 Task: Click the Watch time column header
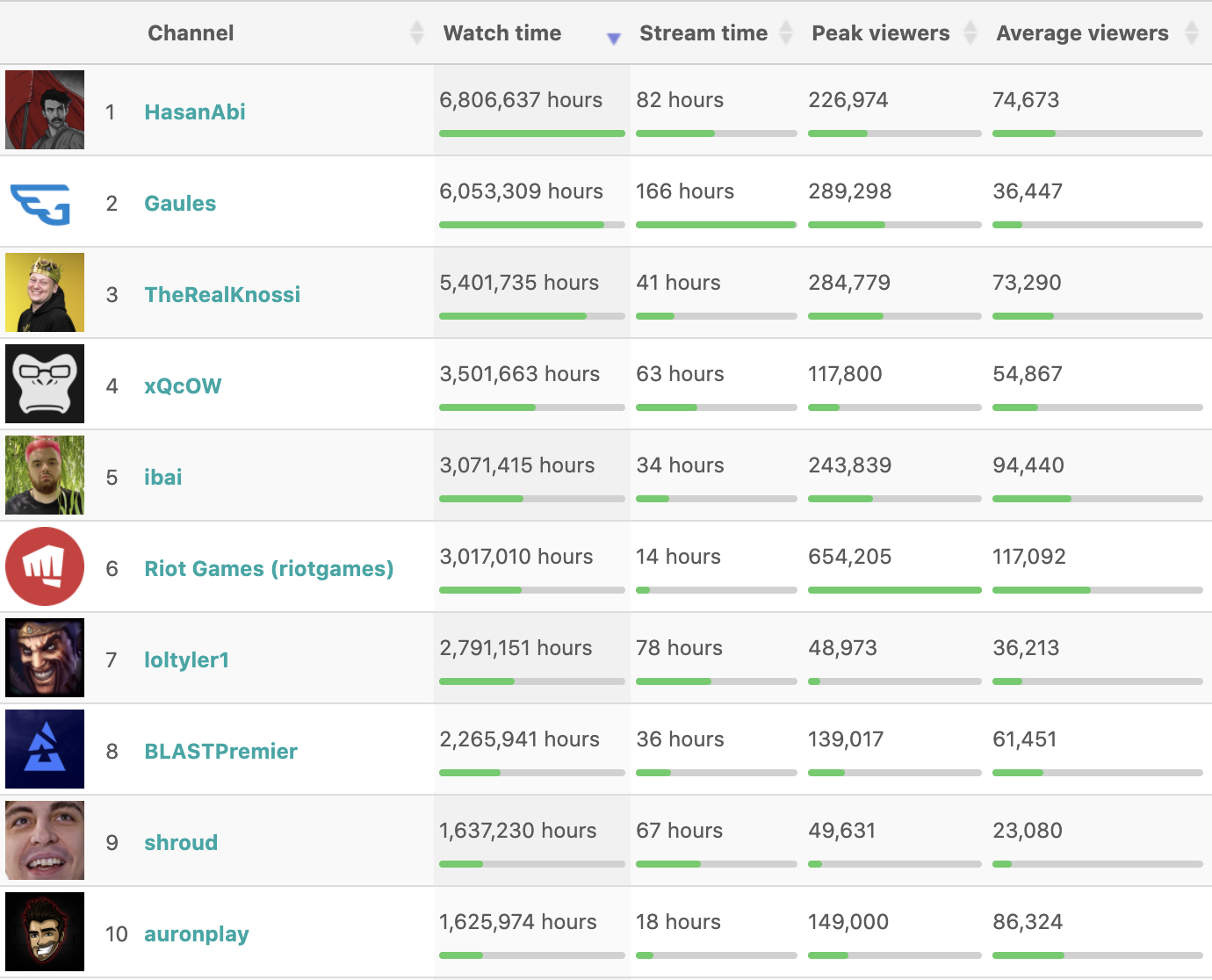pyautogui.click(x=502, y=33)
